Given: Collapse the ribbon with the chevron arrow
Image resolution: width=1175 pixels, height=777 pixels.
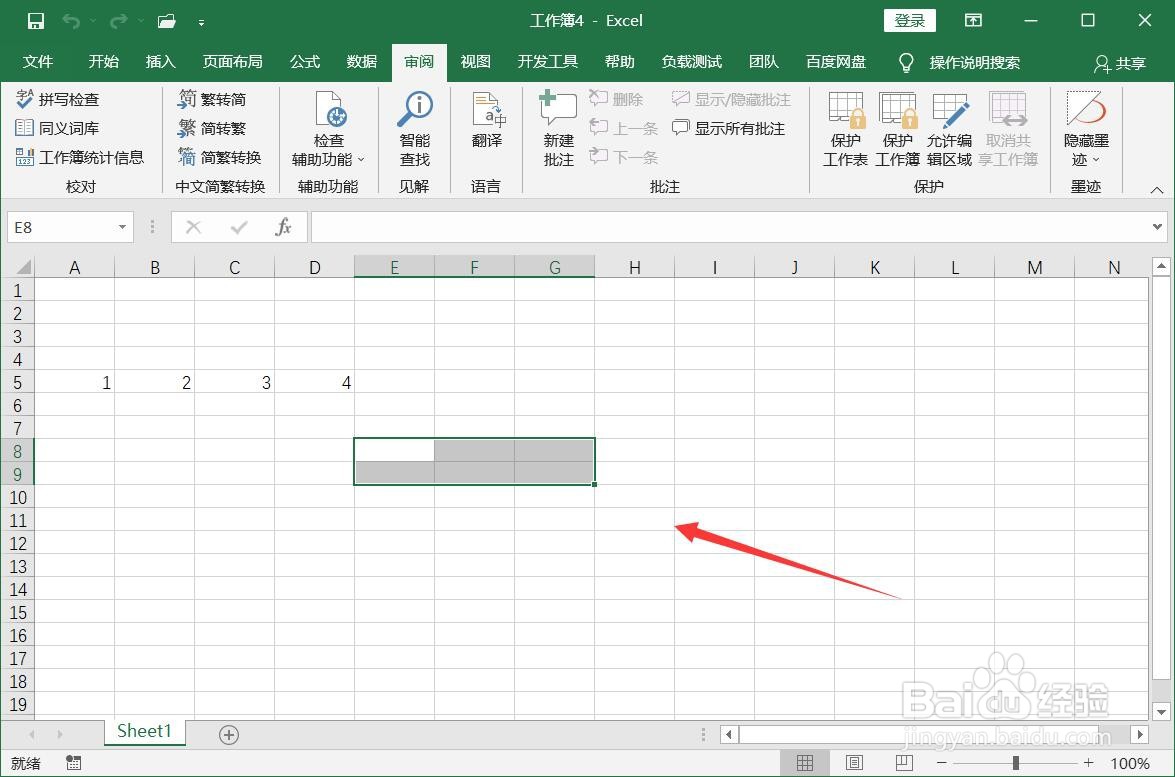Looking at the screenshot, I should click(1157, 188).
